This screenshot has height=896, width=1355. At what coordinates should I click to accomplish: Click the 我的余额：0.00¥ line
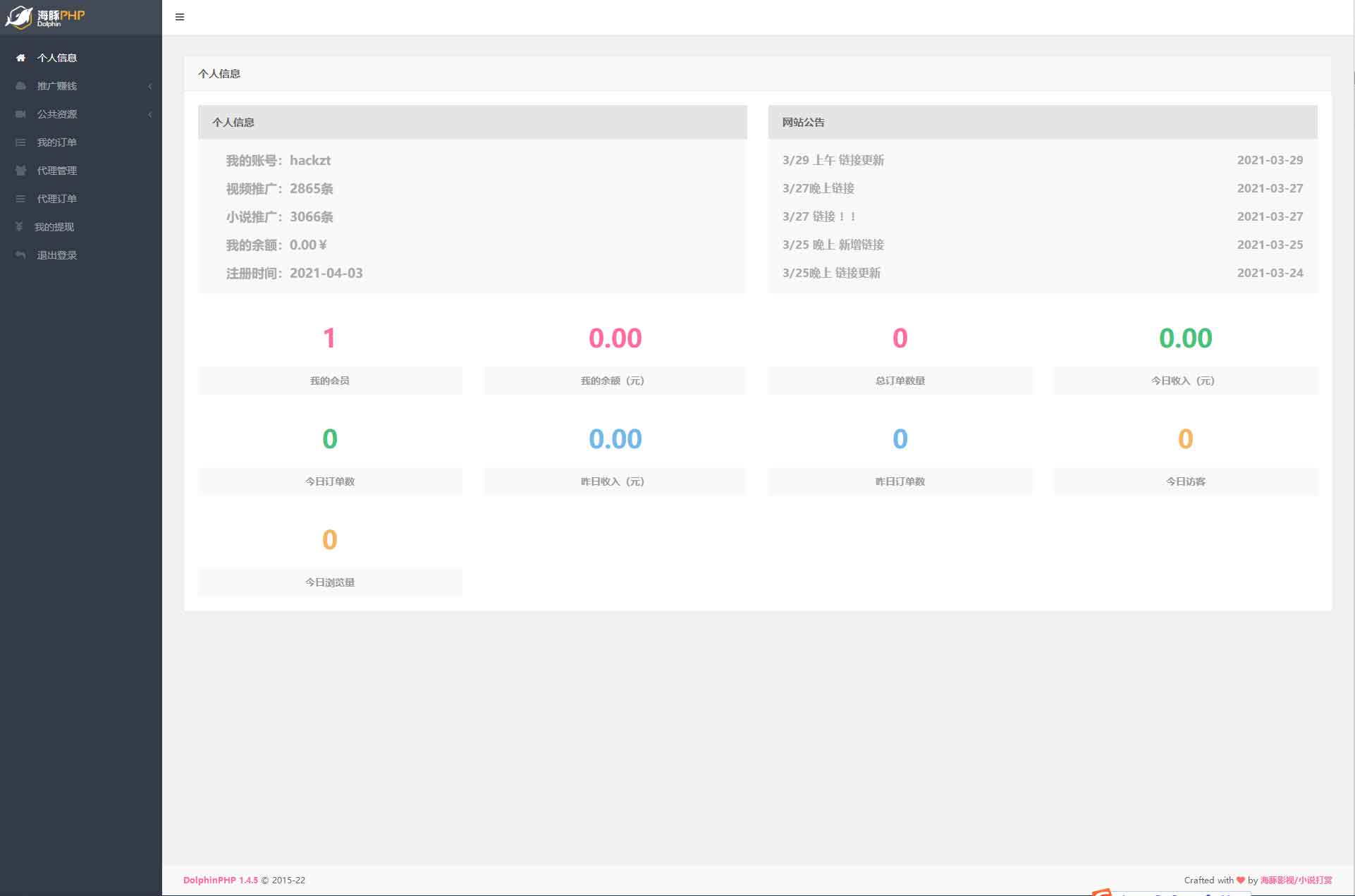point(276,245)
